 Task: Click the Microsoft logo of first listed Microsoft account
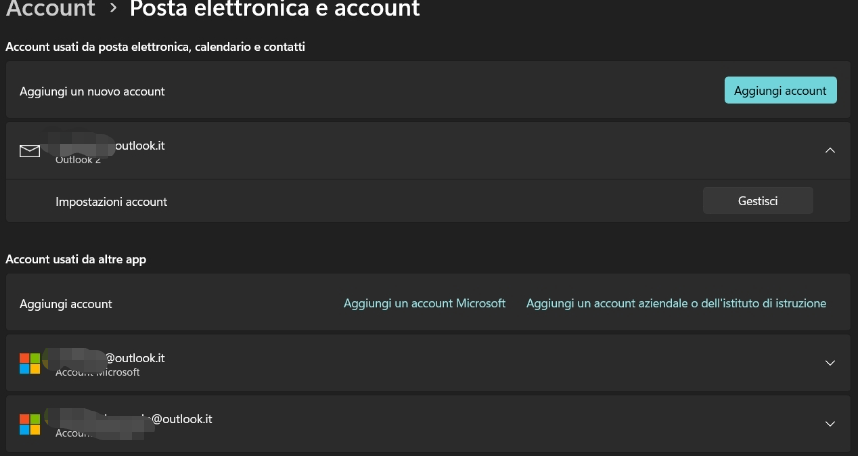[30, 363]
